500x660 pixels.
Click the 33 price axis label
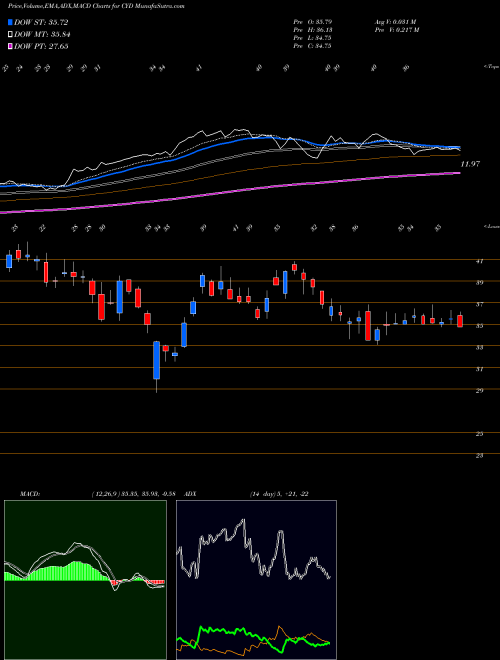[479, 347]
